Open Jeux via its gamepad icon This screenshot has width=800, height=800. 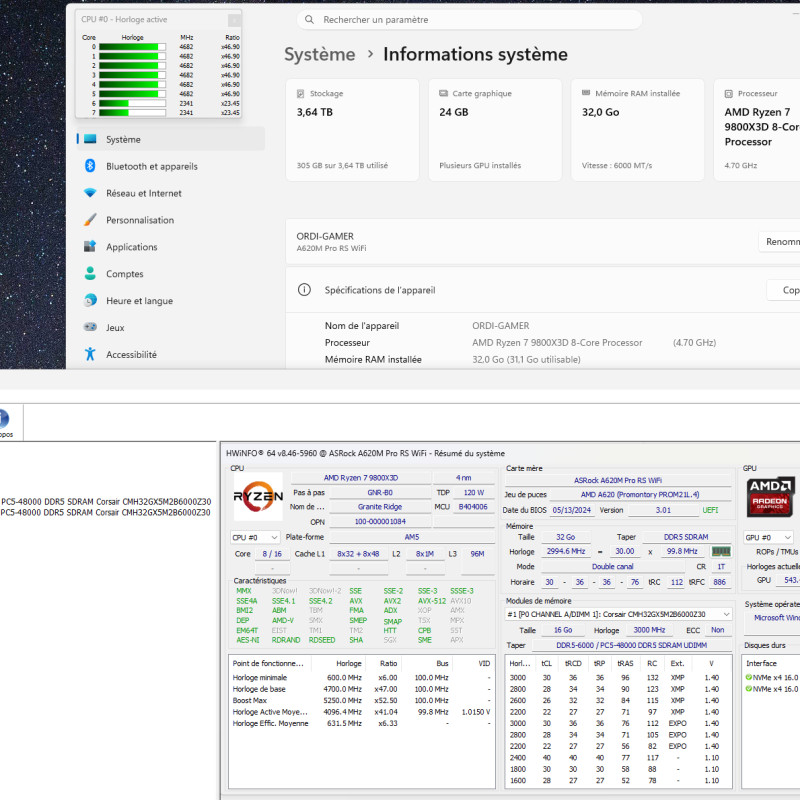click(90, 328)
